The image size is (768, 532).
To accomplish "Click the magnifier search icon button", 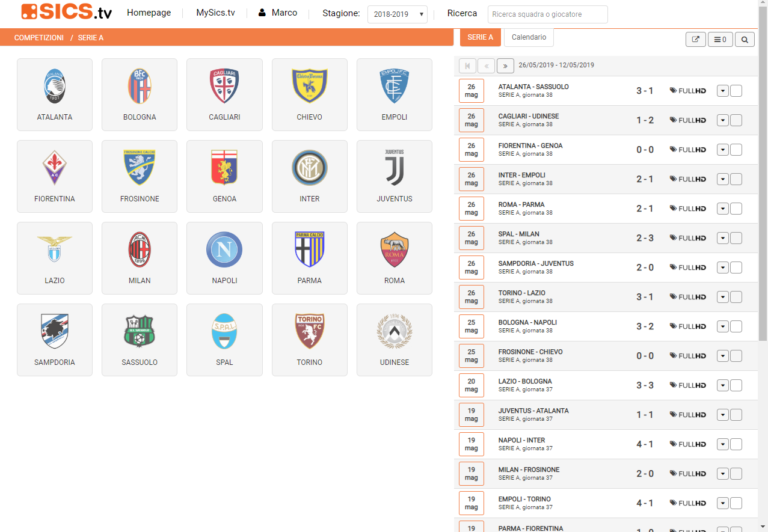I will coord(745,40).
